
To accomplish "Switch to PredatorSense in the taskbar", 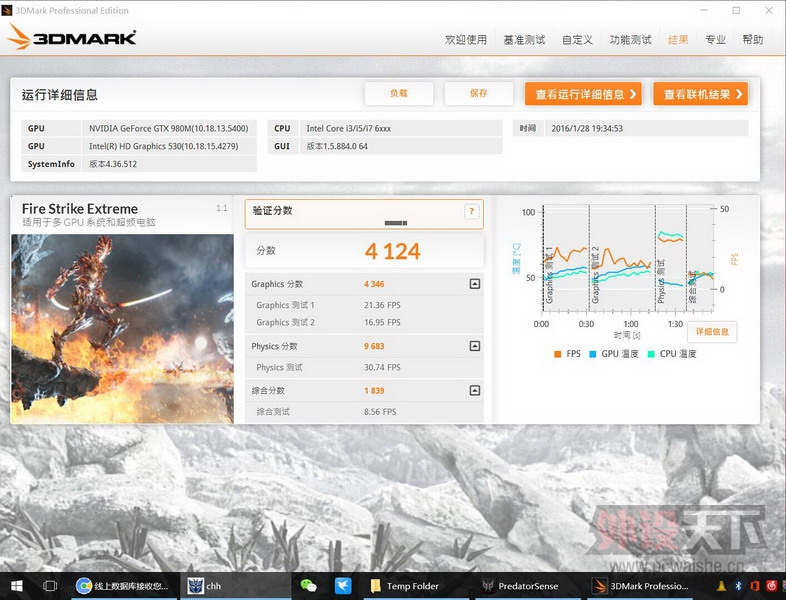I will tap(527, 586).
